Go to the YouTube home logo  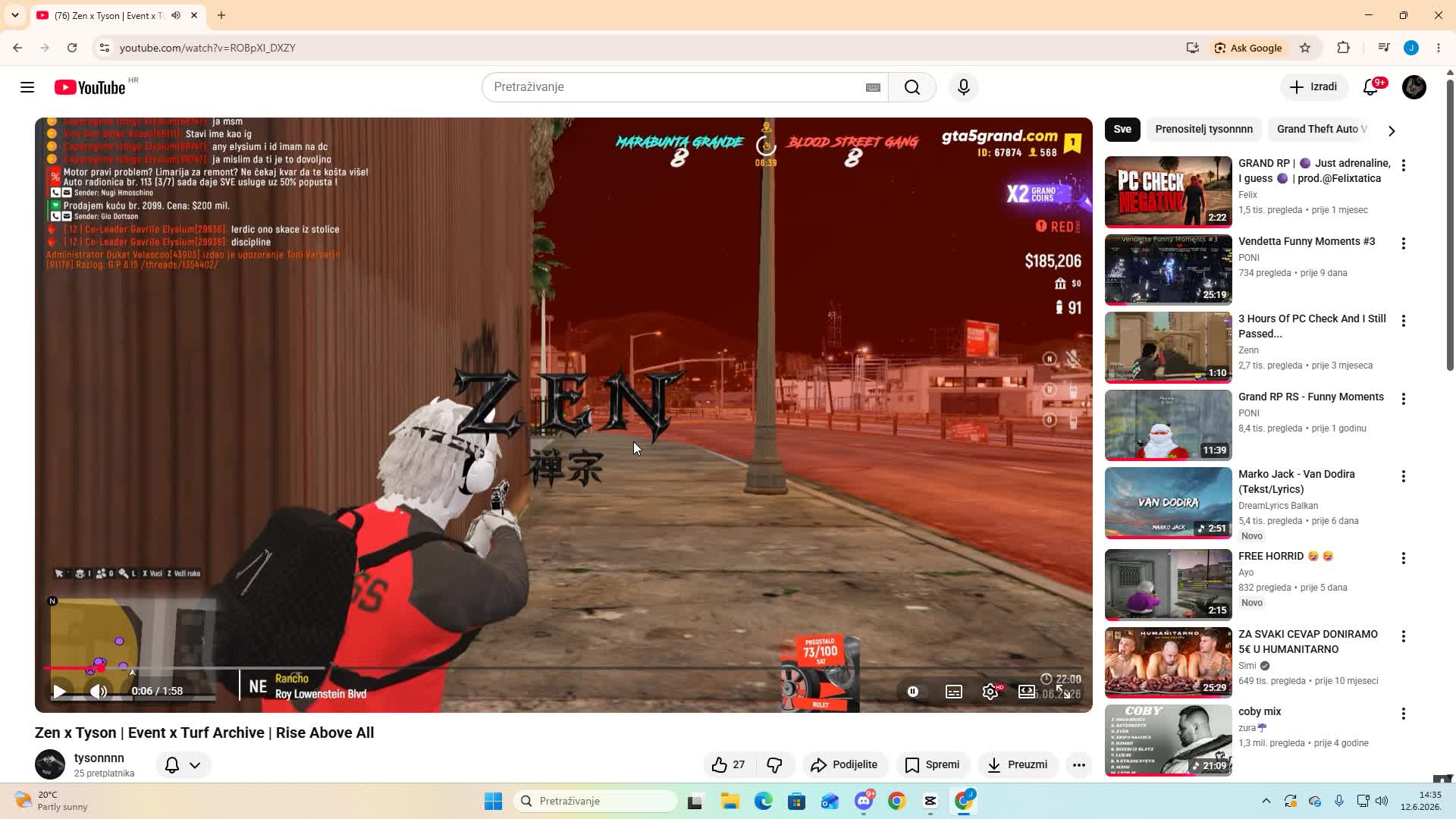pos(89,87)
